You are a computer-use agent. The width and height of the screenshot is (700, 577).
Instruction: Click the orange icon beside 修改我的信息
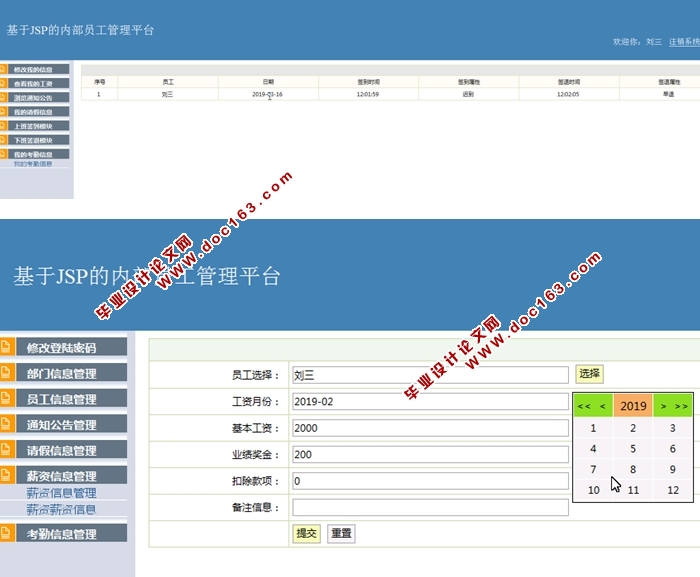(3, 69)
